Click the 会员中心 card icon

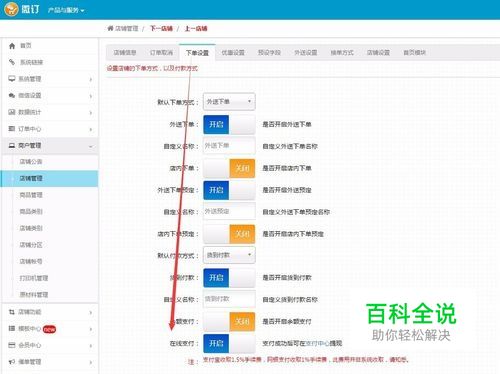click(x=12, y=345)
